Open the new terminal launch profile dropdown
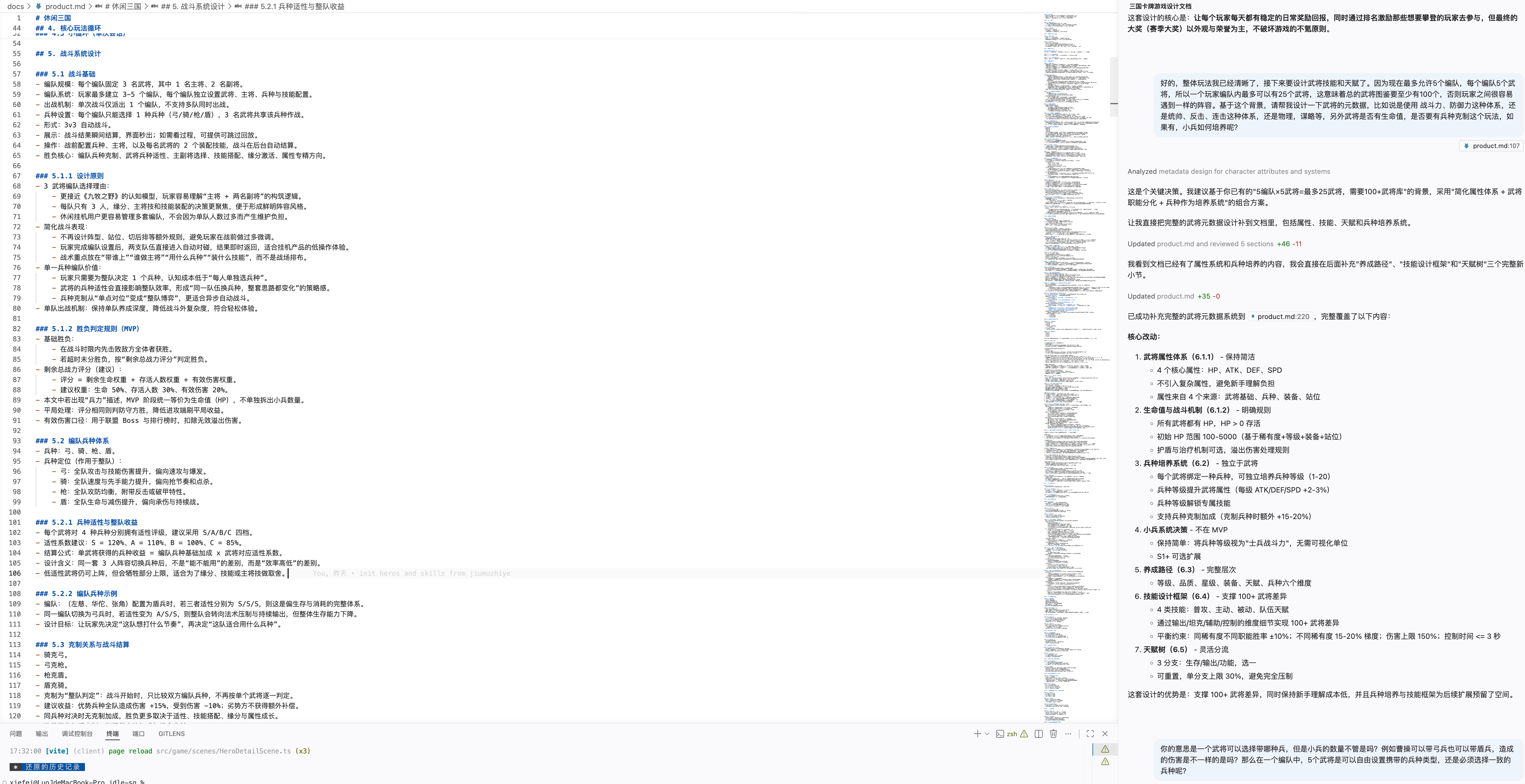 (x=987, y=734)
